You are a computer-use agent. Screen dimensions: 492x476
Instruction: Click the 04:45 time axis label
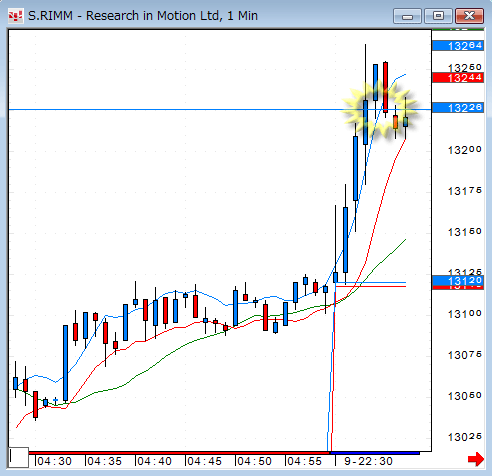click(204, 461)
